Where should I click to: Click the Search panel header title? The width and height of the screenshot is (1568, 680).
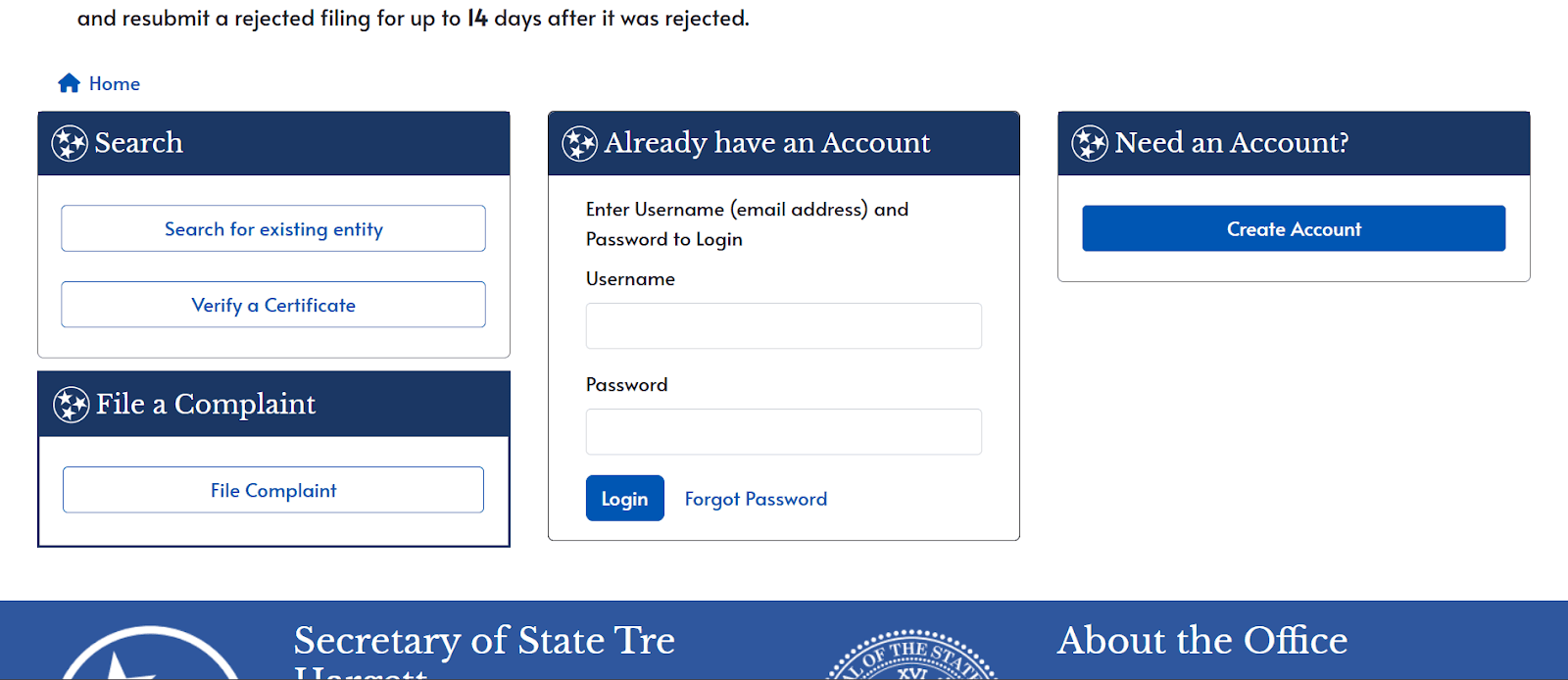[x=139, y=143]
